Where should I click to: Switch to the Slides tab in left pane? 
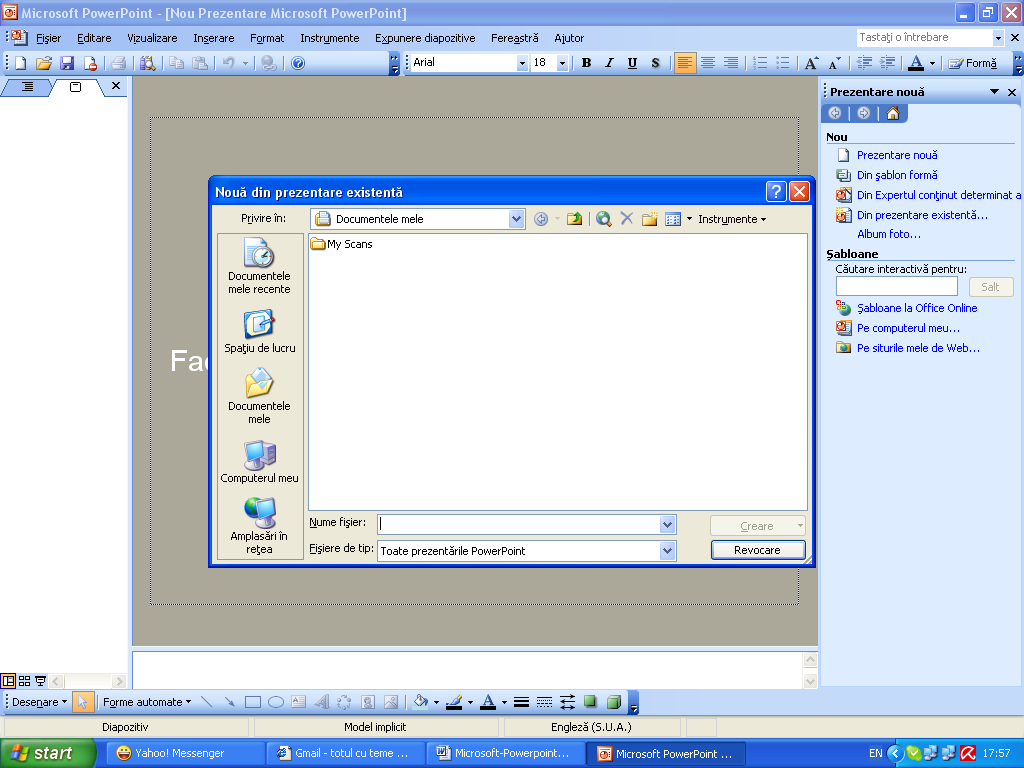(76, 86)
